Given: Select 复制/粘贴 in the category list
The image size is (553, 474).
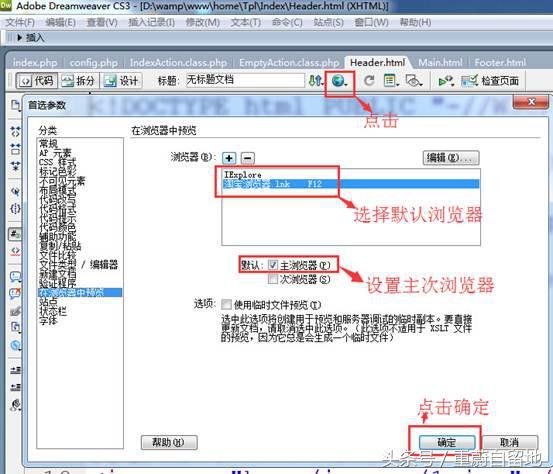Looking at the screenshot, I should pos(59,245).
